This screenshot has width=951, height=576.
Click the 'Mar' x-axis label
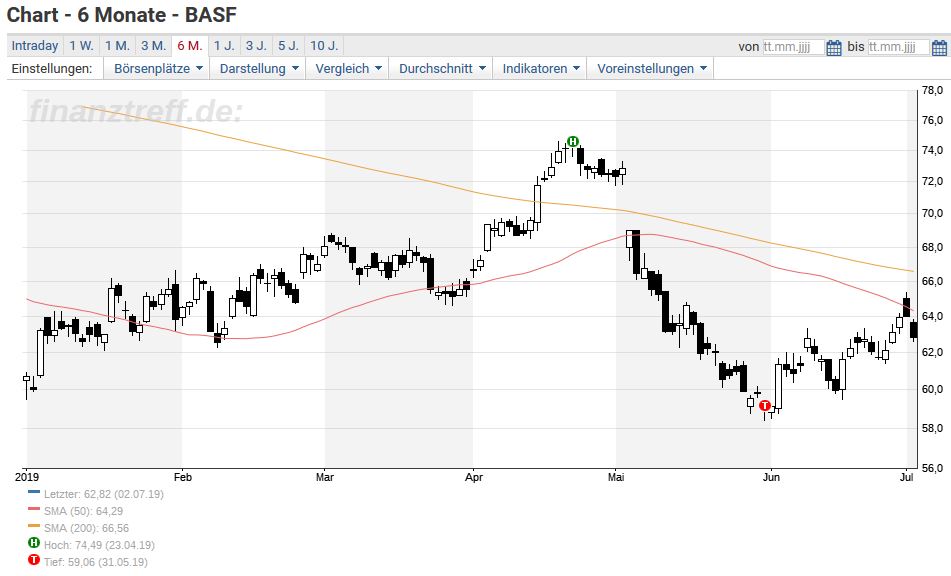point(324,477)
